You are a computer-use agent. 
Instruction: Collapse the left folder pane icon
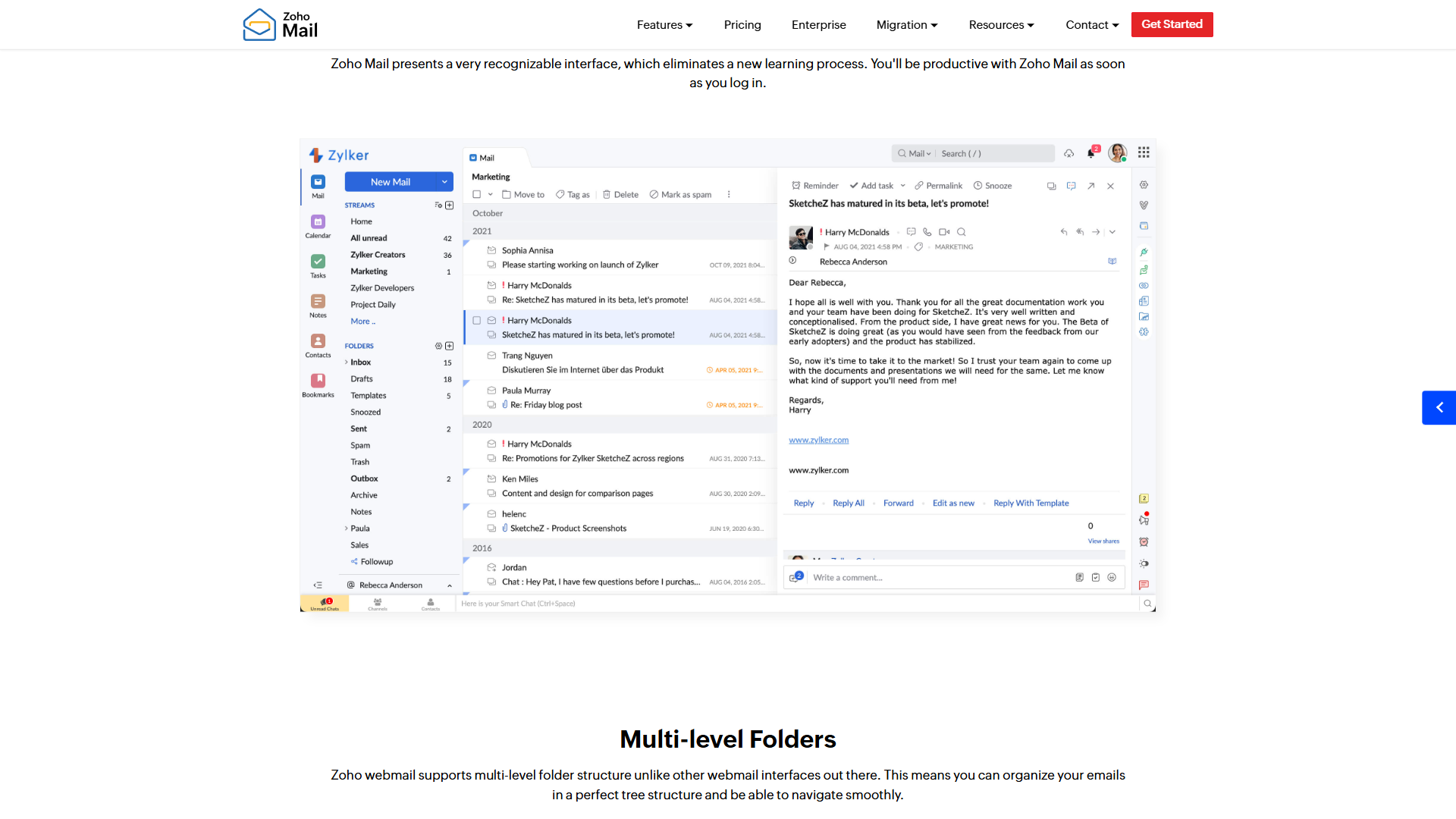pyautogui.click(x=318, y=585)
